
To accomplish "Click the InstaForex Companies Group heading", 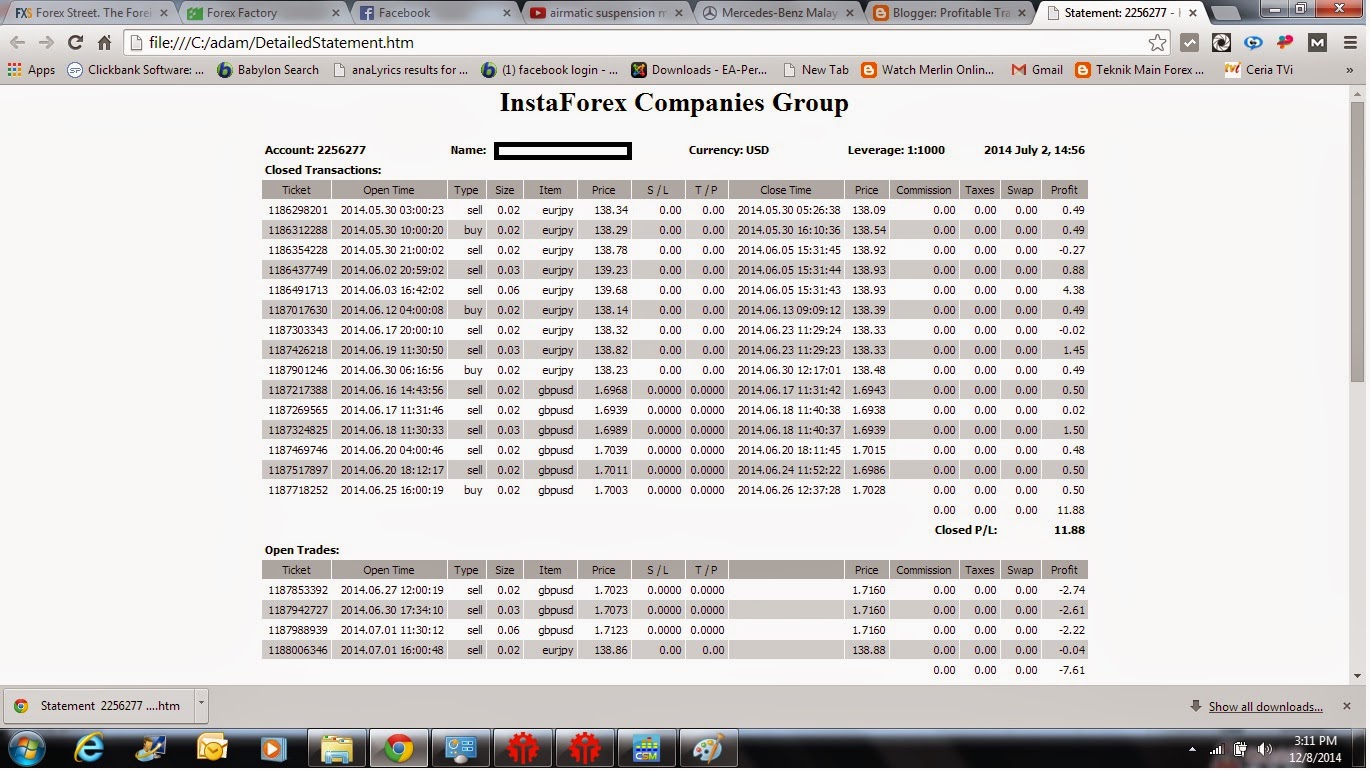I will point(674,103).
